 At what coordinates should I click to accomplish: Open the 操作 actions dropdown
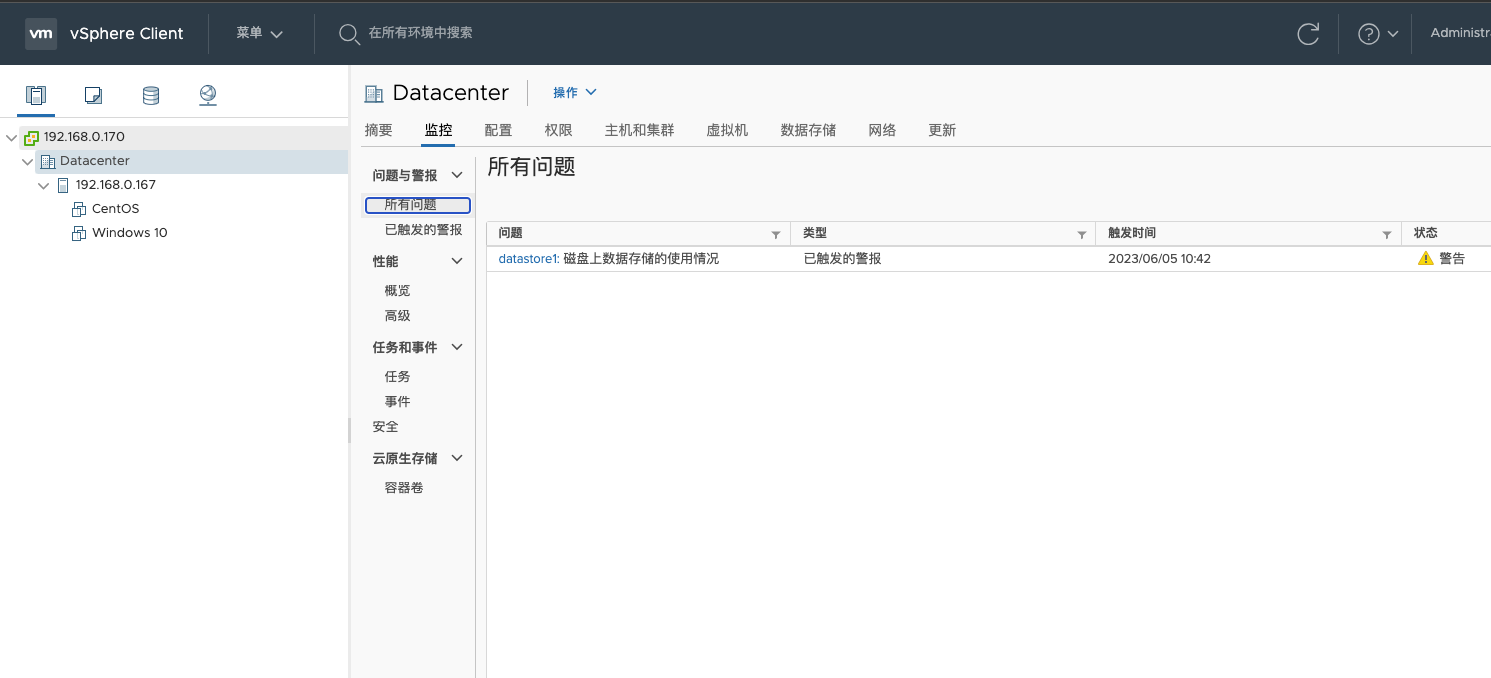coord(575,92)
